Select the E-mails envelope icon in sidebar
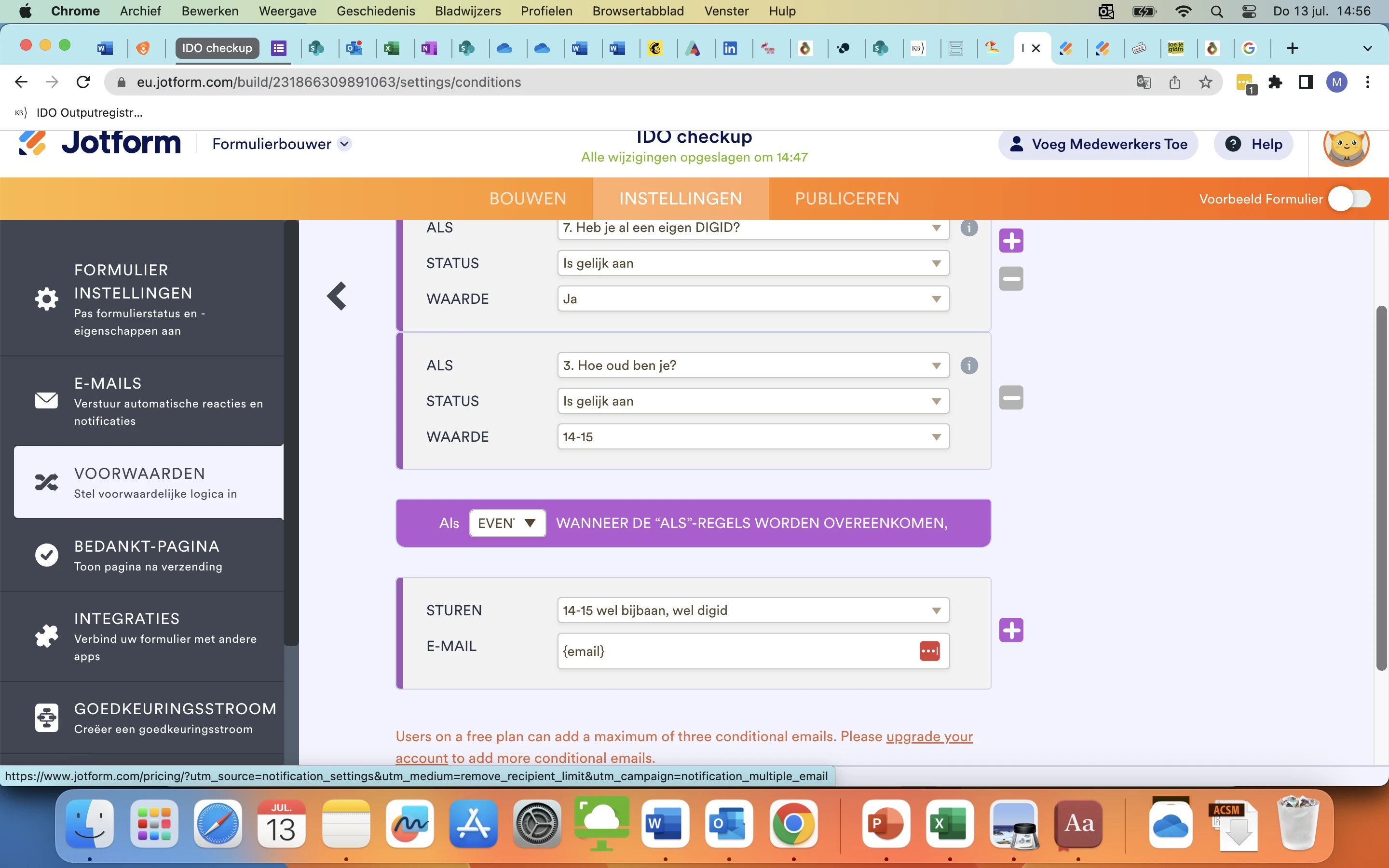Screen dimensions: 1389x868 pos(46,400)
